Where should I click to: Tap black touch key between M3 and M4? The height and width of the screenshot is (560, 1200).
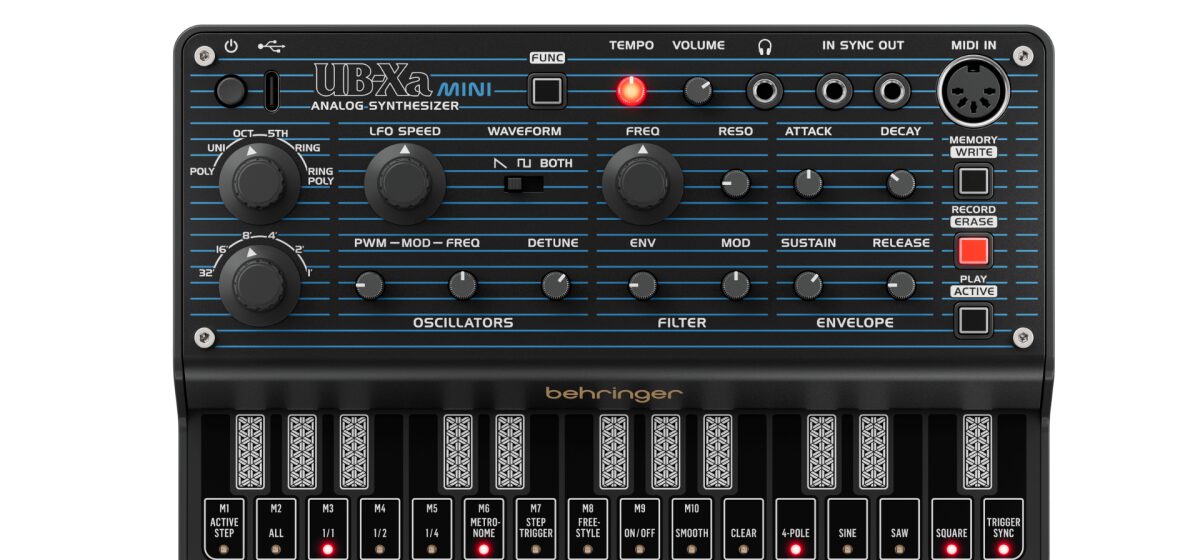pyautogui.click(x=354, y=450)
